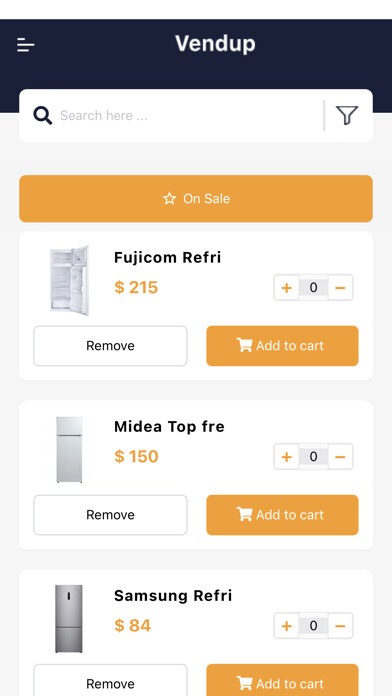
Task: Remove the Midea Top fre item
Action: (x=110, y=515)
